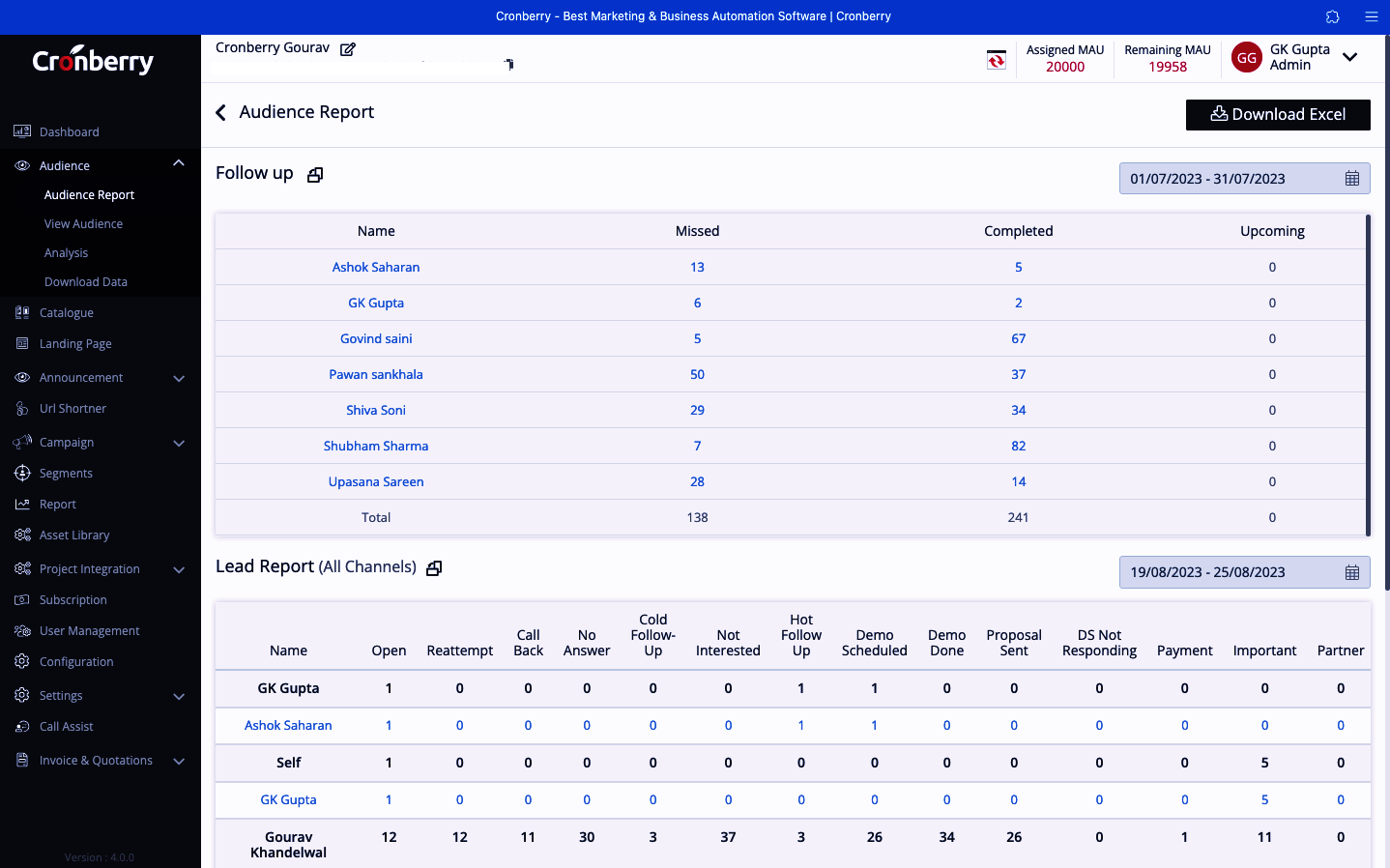The height and width of the screenshot is (868, 1390).
Task: Collapse the Audience sidebar section
Action: click(x=179, y=164)
